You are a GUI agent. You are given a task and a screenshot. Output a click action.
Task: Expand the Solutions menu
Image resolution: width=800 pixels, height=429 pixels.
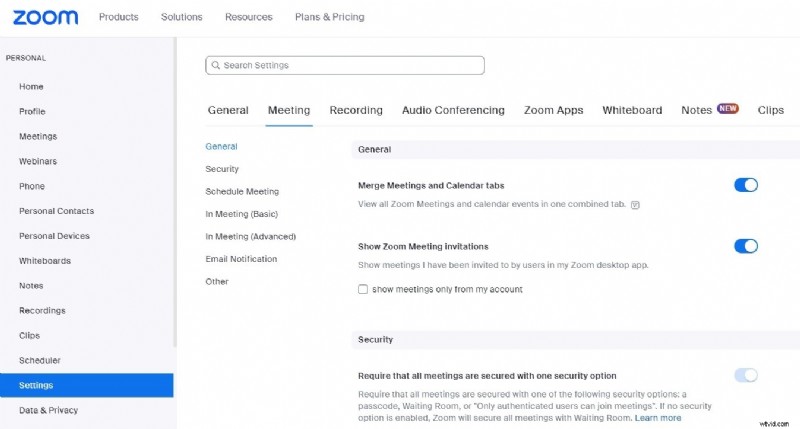[x=181, y=17]
